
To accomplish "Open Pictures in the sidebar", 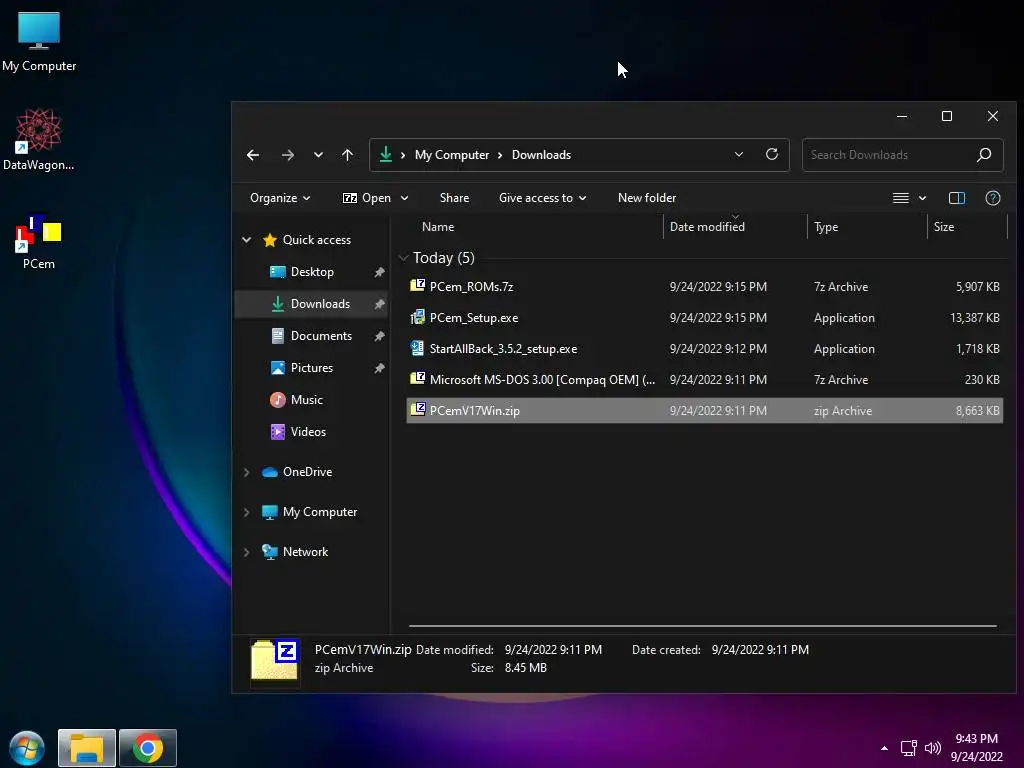I will 312,368.
